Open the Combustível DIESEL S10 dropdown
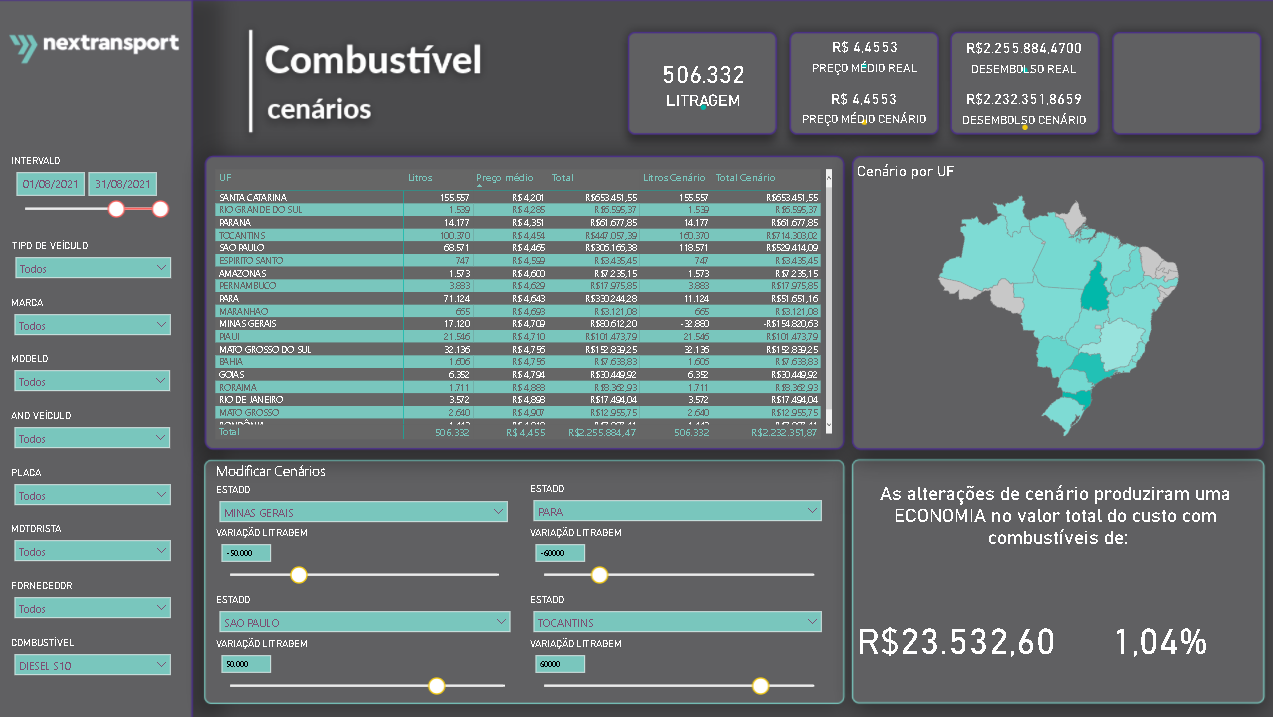1273x717 pixels. (93, 665)
